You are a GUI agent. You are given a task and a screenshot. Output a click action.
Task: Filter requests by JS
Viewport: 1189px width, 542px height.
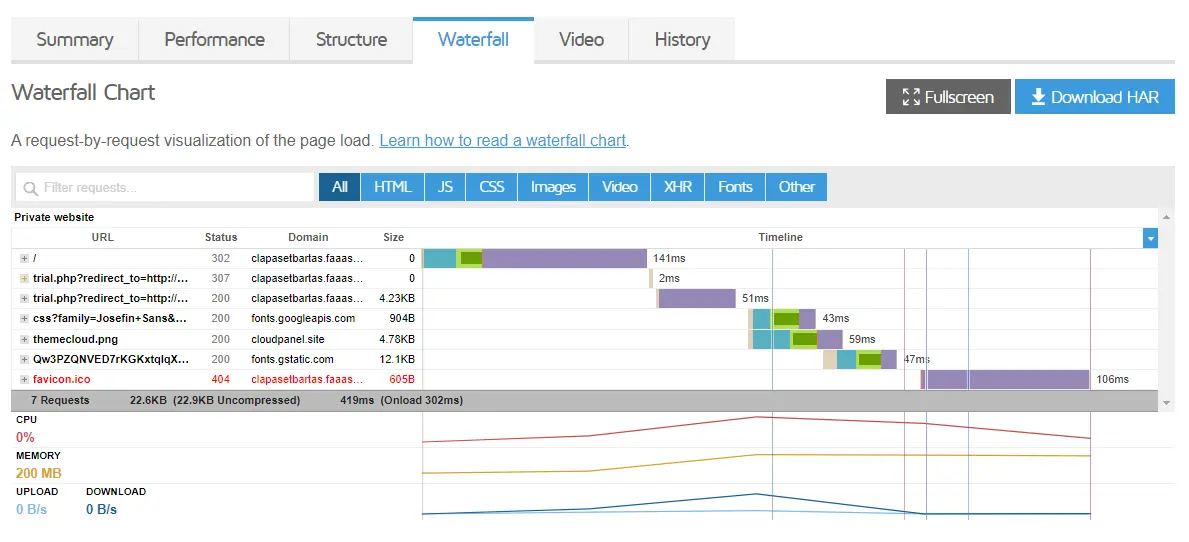coord(445,187)
